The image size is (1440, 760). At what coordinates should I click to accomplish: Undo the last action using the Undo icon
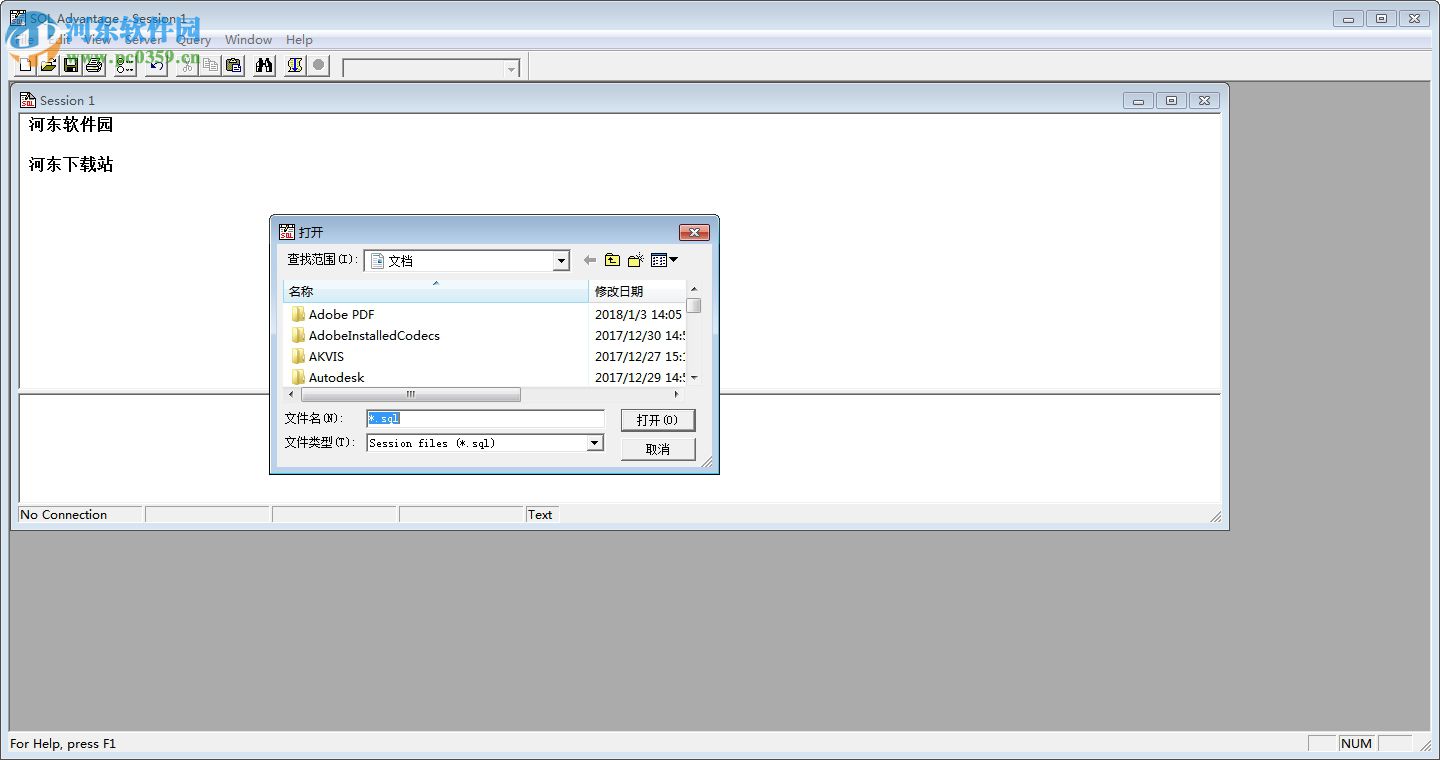(x=156, y=65)
